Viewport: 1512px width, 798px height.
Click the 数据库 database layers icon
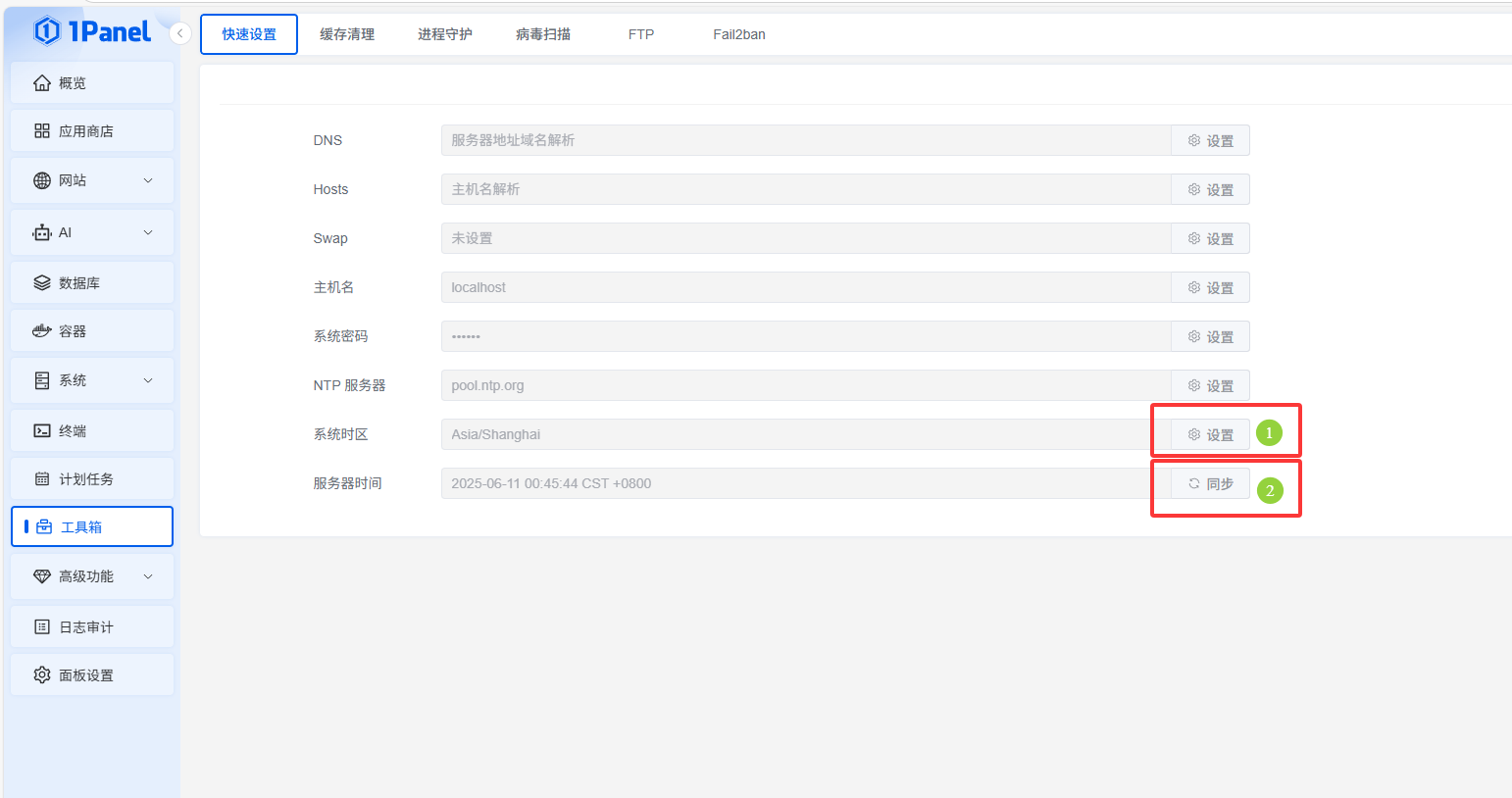click(x=42, y=283)
